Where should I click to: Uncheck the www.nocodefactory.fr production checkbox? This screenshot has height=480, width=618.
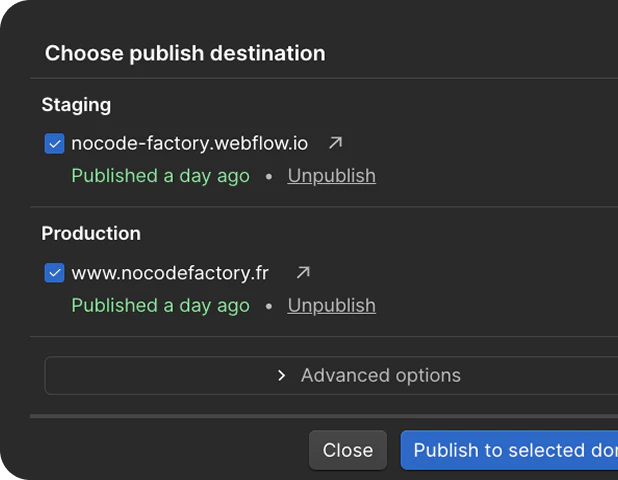tap(54, 273)
